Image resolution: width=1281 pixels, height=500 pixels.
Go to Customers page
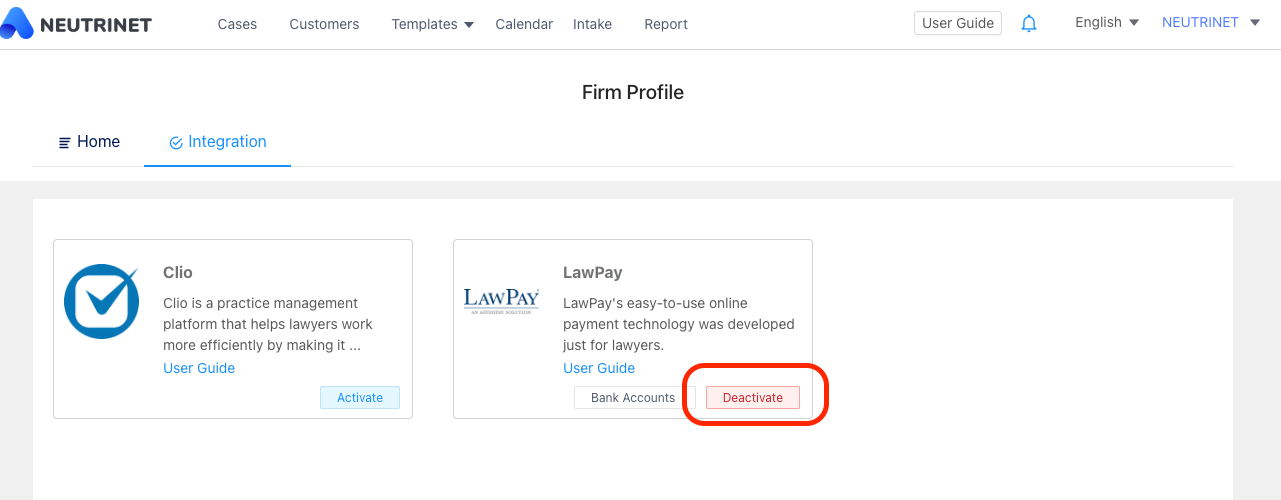324,24
